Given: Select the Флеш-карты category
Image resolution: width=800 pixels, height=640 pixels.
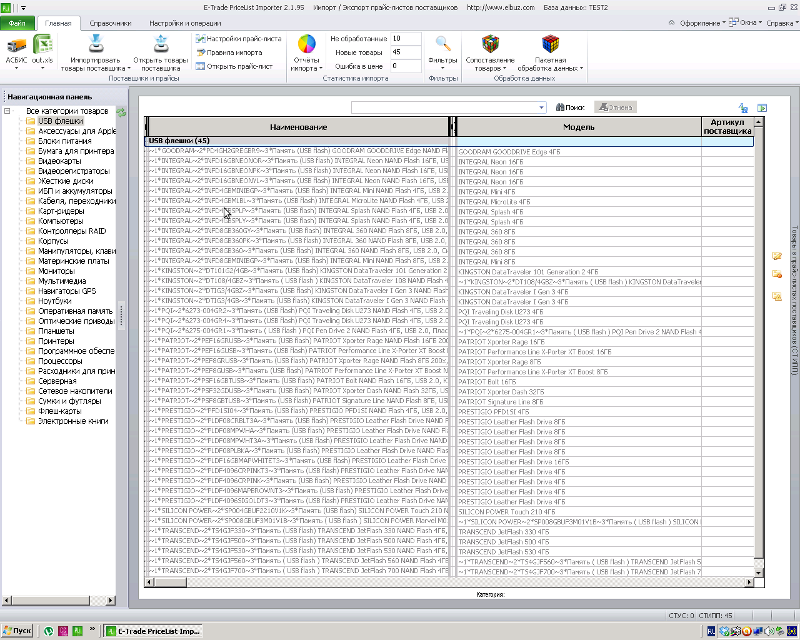Looking at the screenshot, I should click(x=60, y=411).
